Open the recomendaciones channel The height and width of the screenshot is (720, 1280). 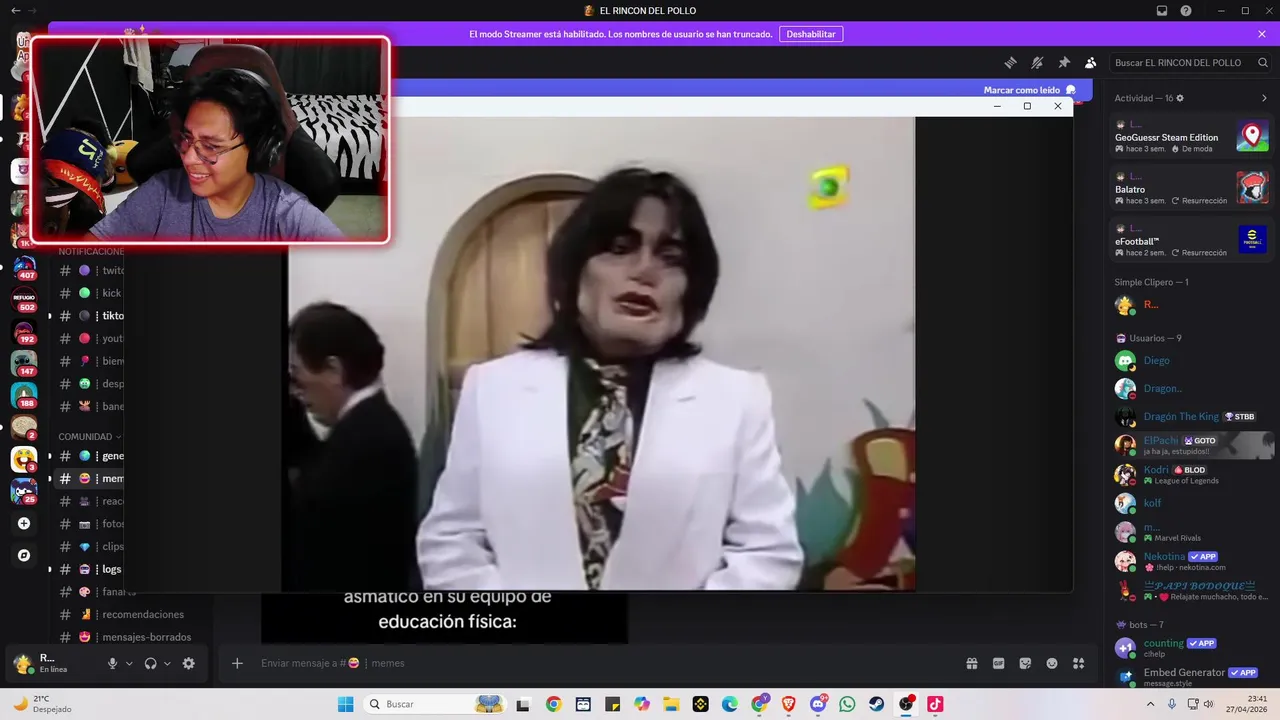130,614
